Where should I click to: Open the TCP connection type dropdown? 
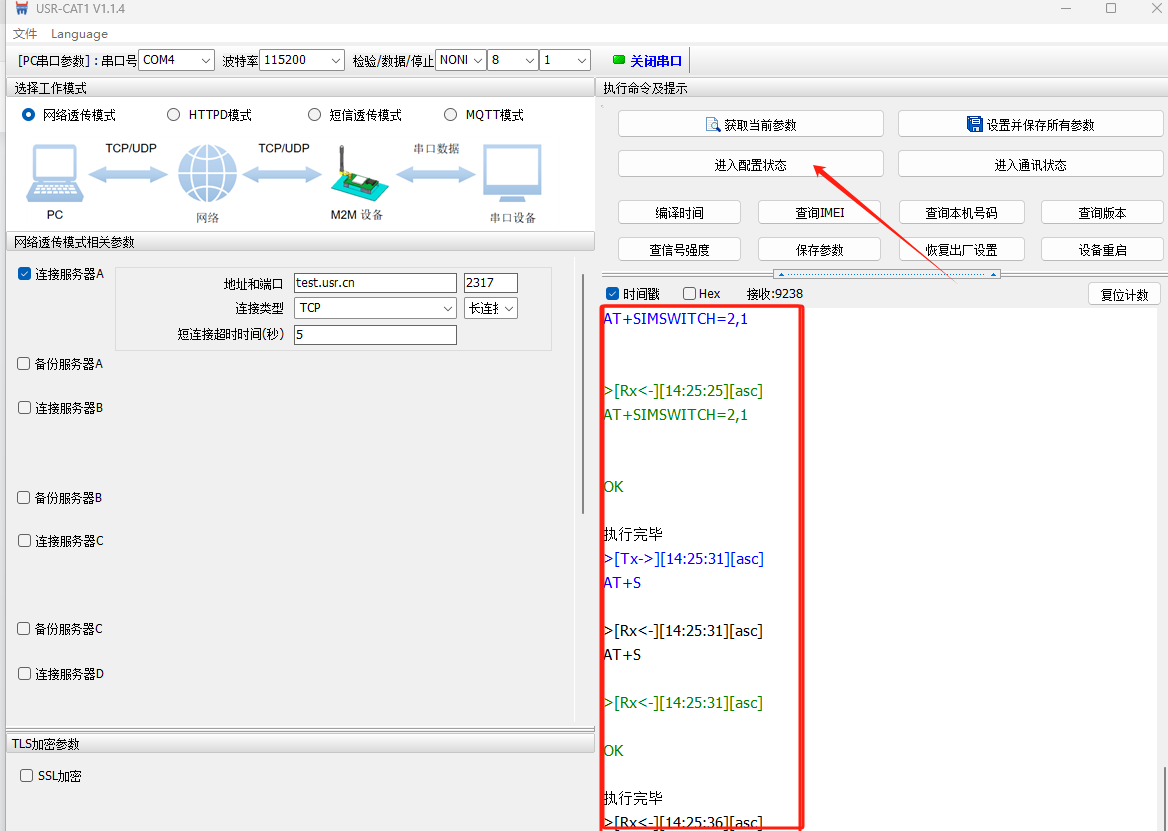(375, 308)
